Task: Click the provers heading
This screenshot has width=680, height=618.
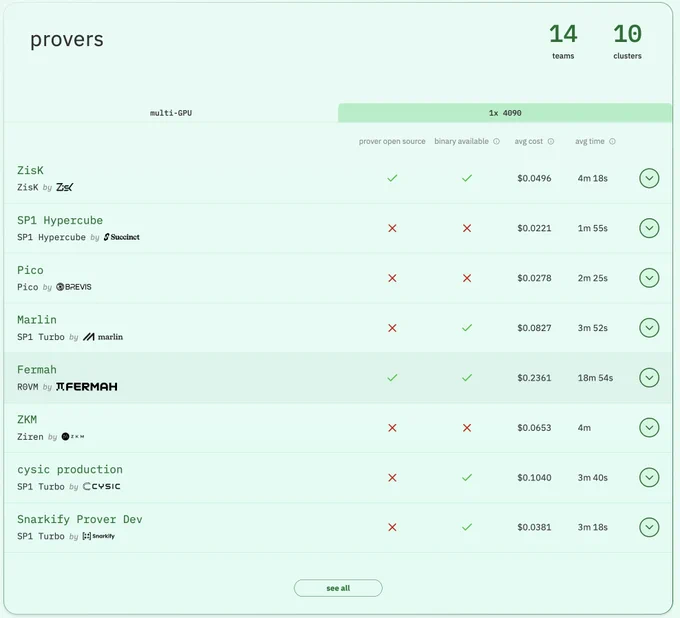Action: pyautogui.click(x=67, y=40)
